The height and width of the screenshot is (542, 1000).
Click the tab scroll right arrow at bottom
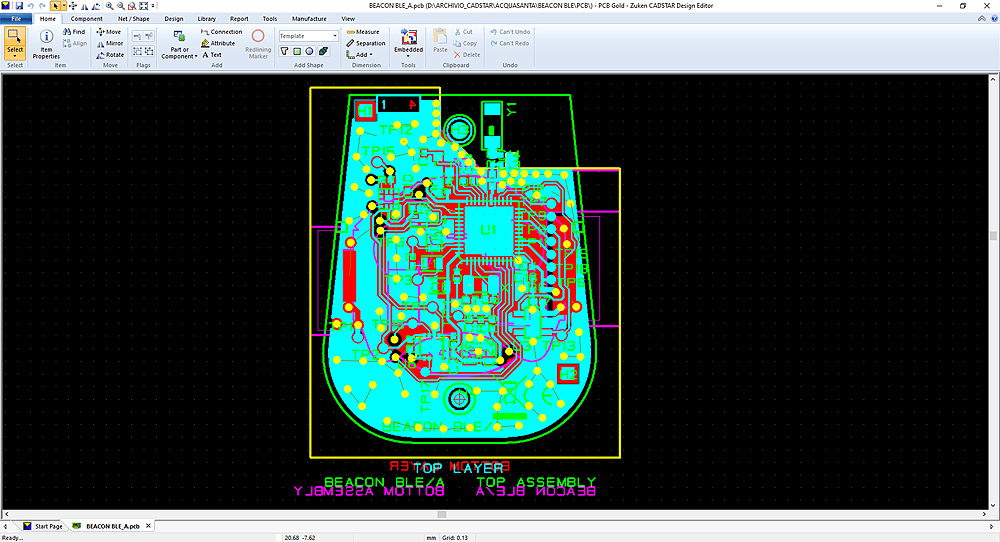pos(992,527)
